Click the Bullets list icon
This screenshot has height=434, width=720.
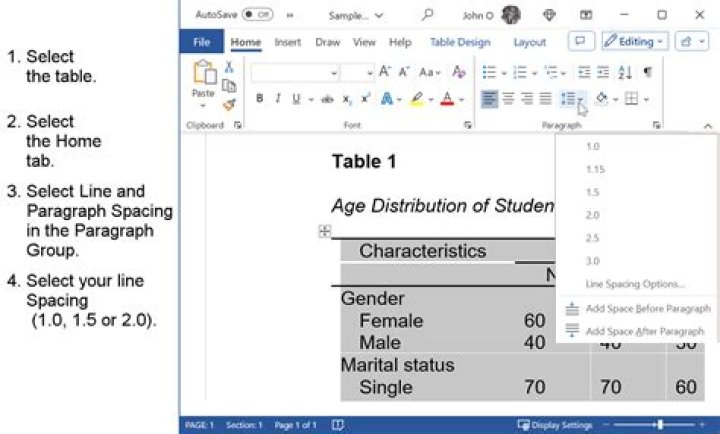[x=489, y=72]
